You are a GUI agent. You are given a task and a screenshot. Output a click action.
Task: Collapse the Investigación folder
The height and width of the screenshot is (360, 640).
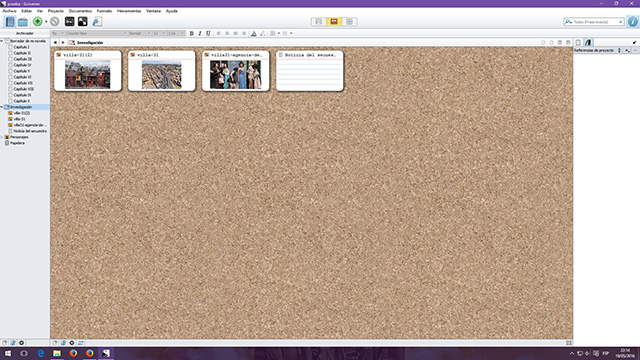pos(2,107)
